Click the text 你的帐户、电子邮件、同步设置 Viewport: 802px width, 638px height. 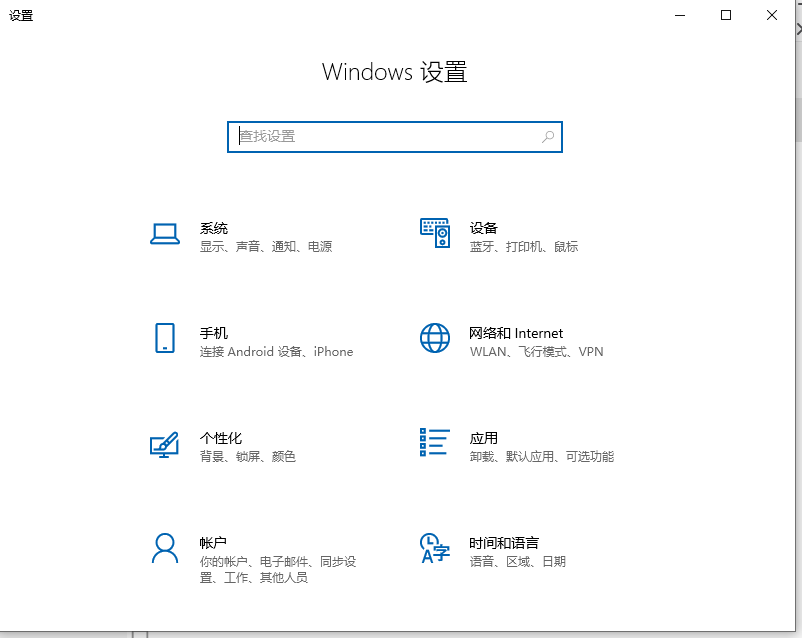(278, 569)
